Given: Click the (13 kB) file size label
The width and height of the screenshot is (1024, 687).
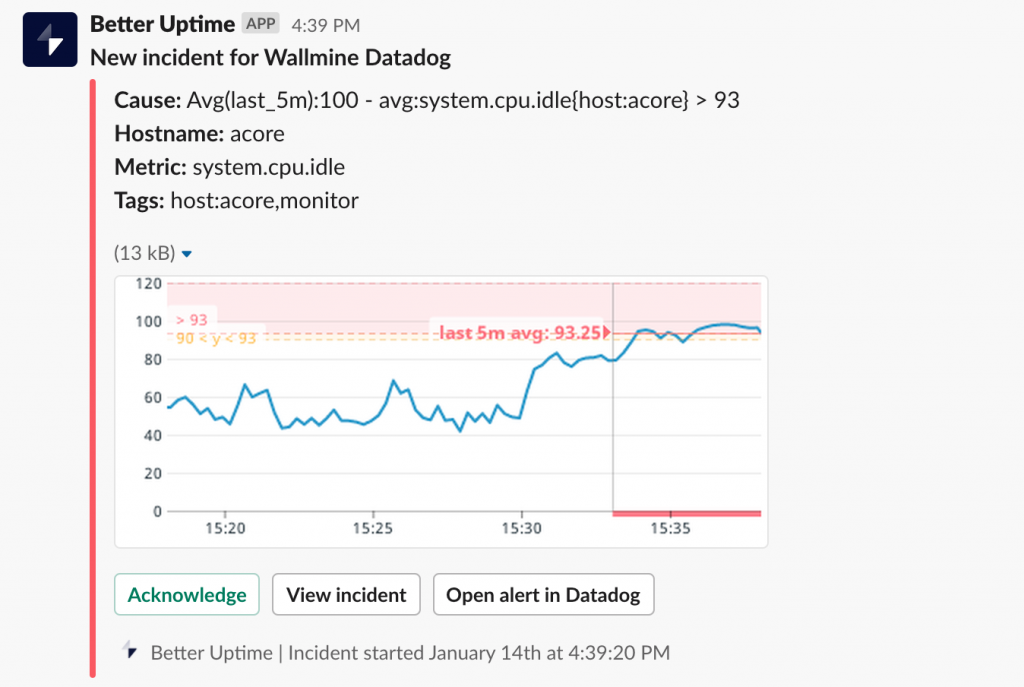Looking at the screenshot, I should click(x=145, y=254).
